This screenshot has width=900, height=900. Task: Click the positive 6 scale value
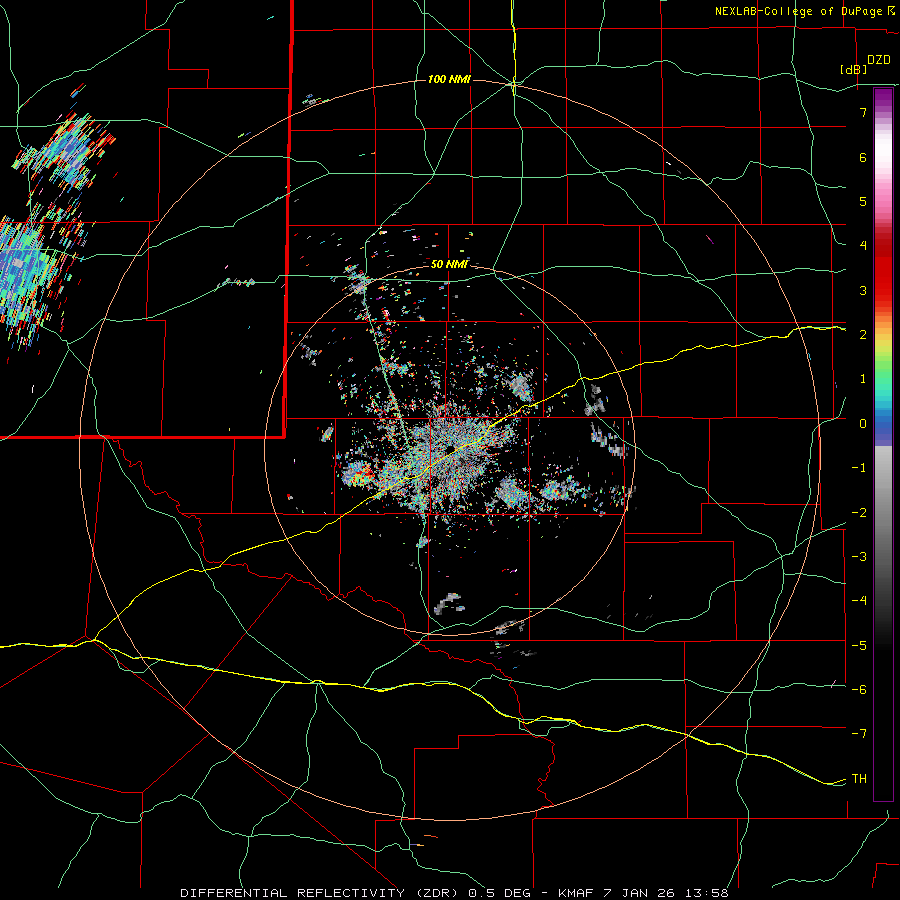tap(863, 157)
